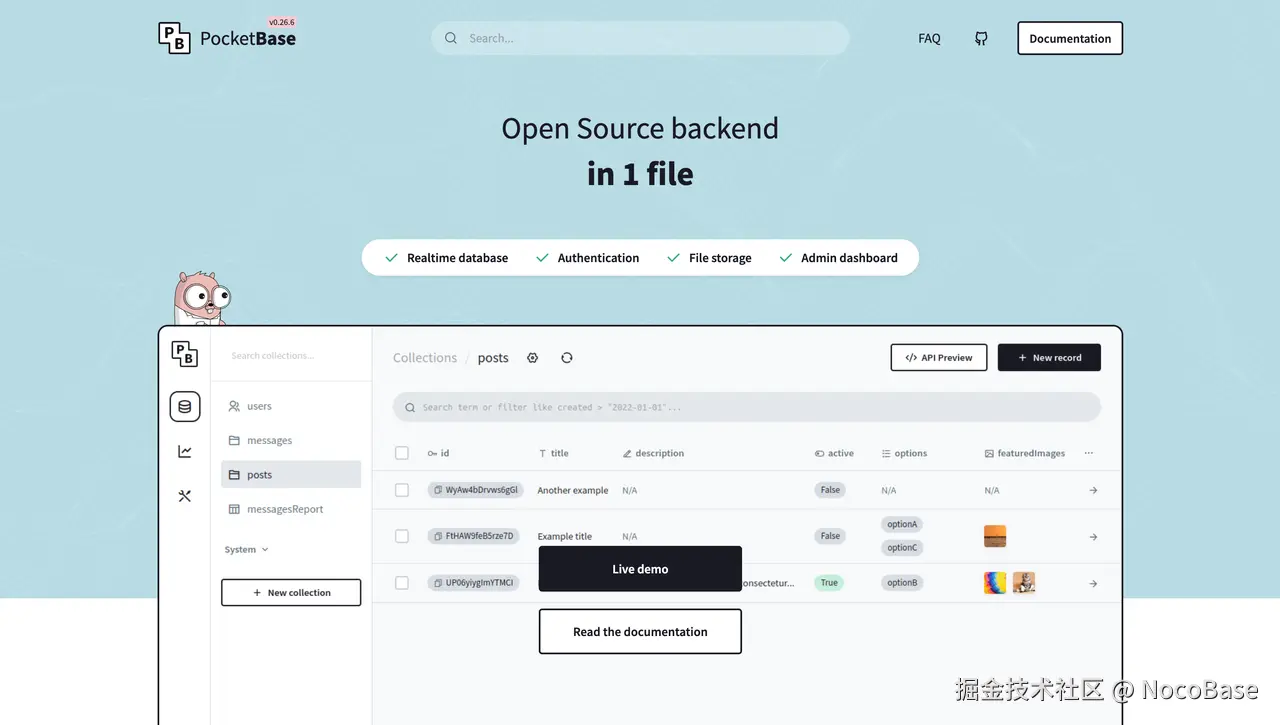
Task: Copy id UP06yiyglmYTMCI
Action: coord(438,583)
